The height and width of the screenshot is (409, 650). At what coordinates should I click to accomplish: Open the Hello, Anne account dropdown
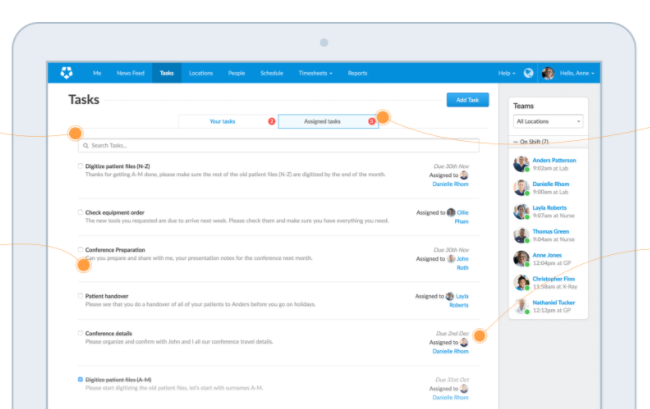click(577, 73)
